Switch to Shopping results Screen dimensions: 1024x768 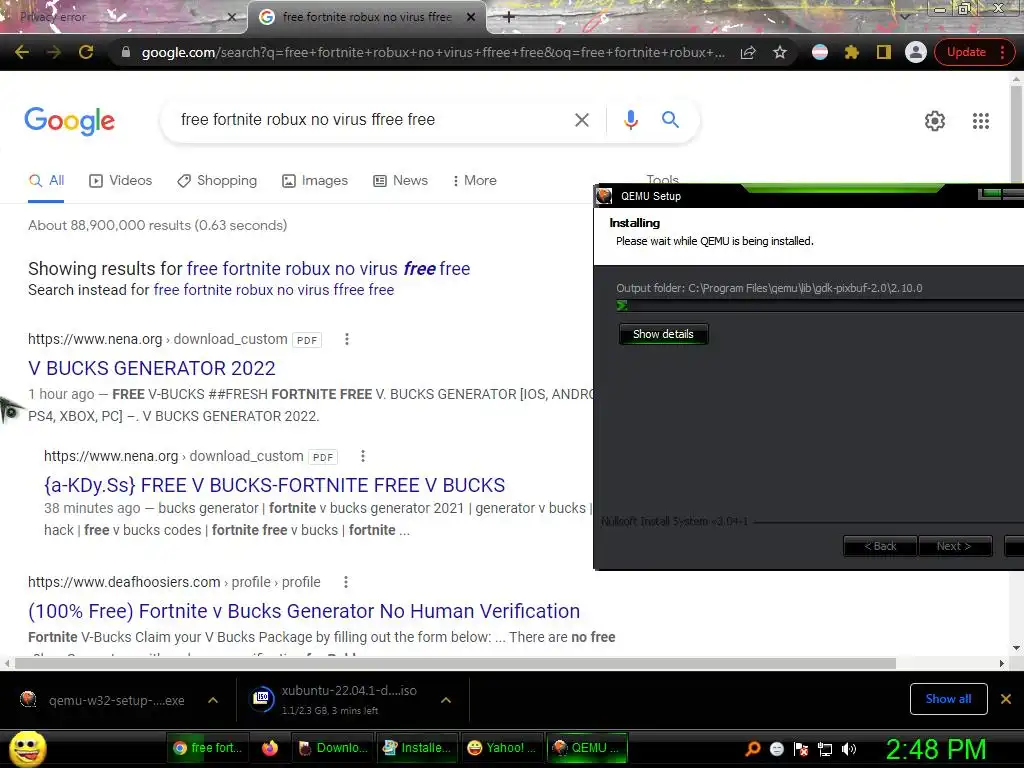point(217,181)
